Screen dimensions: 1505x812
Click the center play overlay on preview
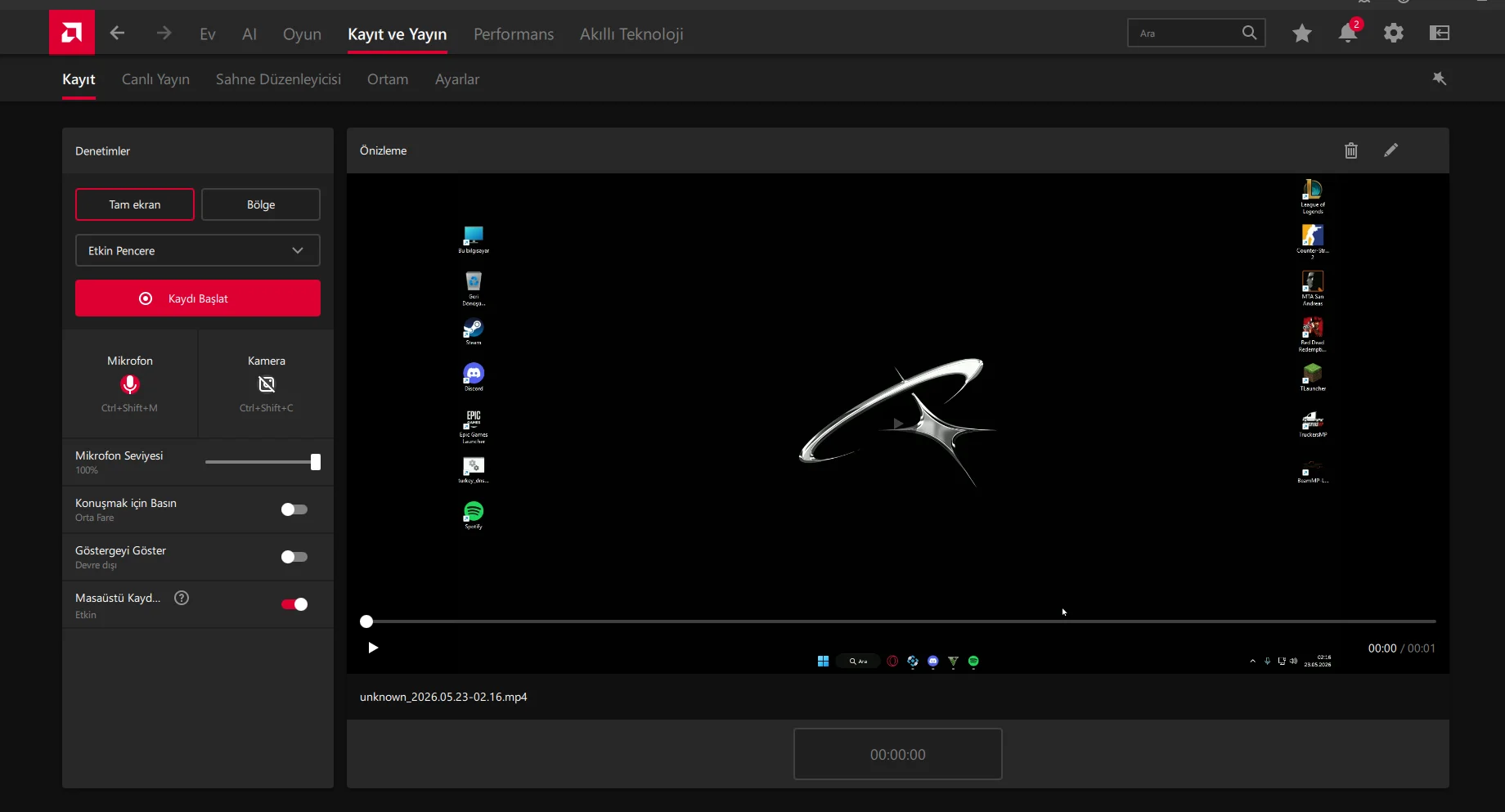[898, 424]
